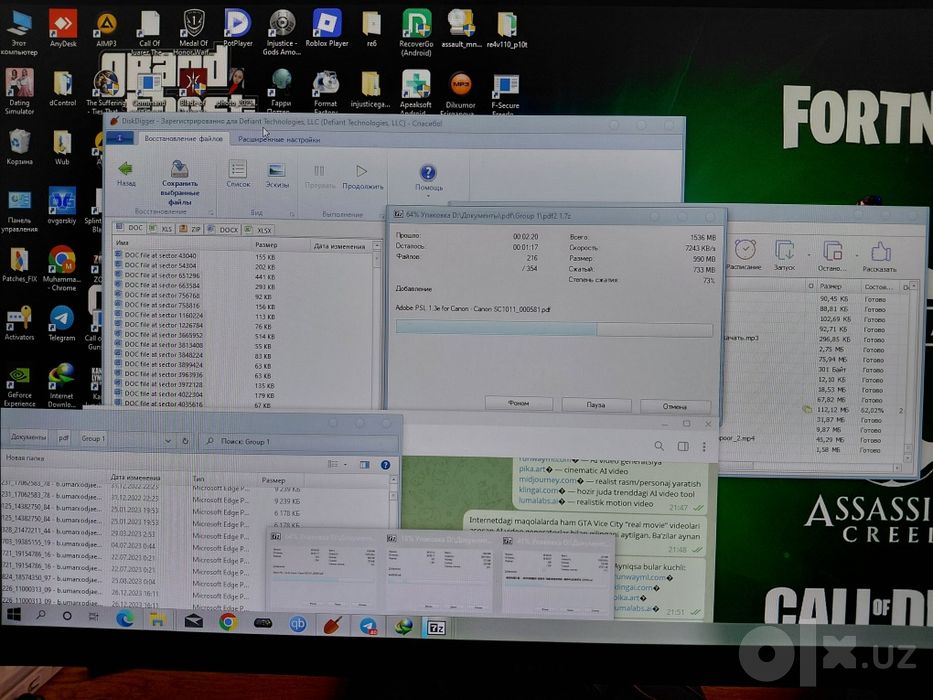Switch to Расширенные настройки tab
The width and height of the screenshot is (933, 700).
click(278, 139)
